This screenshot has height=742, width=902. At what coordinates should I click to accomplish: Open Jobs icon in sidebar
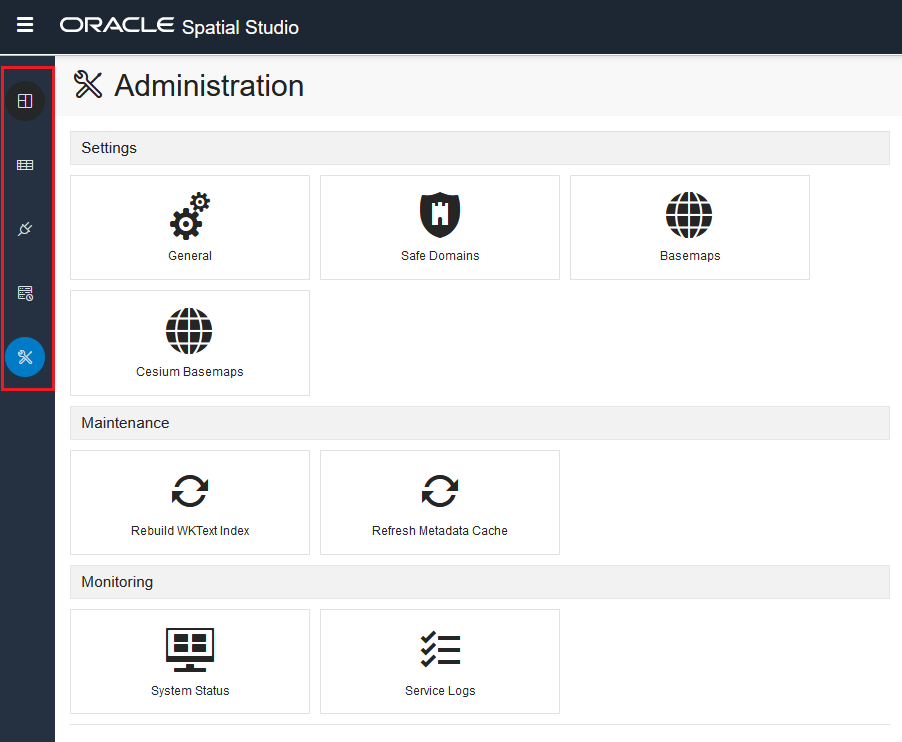click(x=25, y=293)
